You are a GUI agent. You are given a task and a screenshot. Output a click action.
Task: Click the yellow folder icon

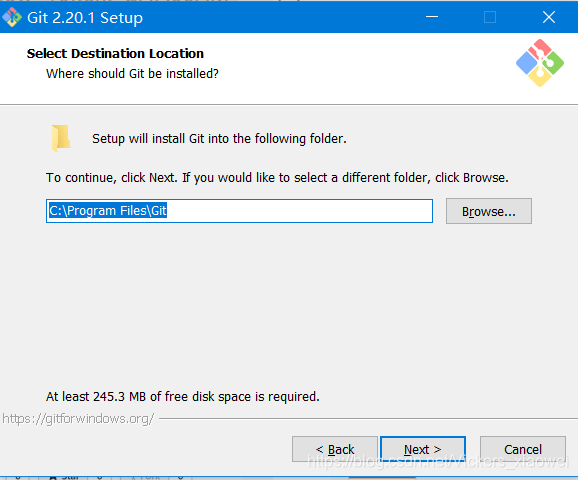tap(61, 138)
